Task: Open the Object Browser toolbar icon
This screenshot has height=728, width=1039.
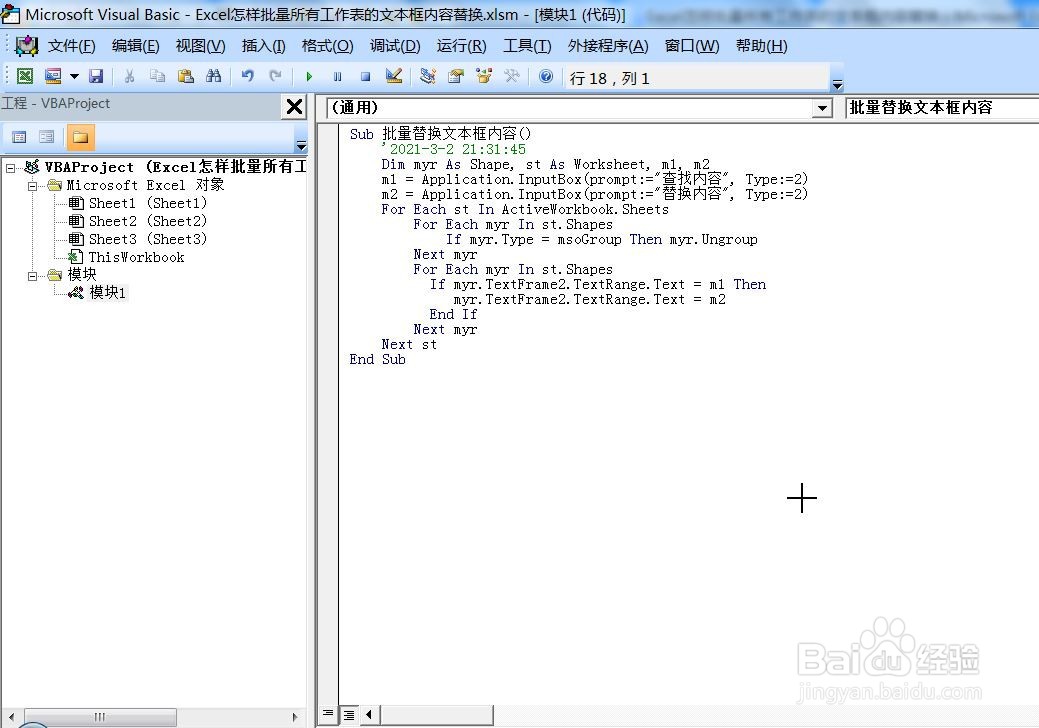Action: click(484, 76)
